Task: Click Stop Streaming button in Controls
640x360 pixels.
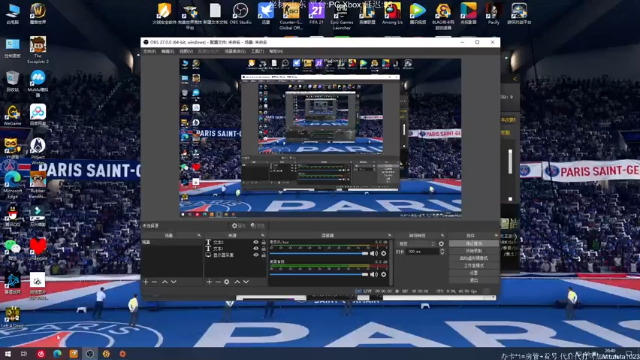Action: (473, 243)
